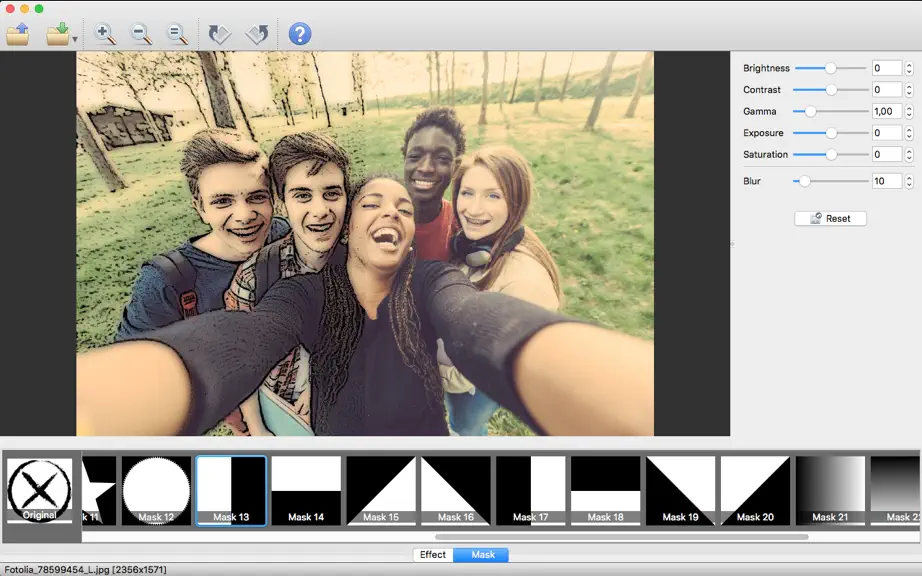Choose the Mask 12 circle thumbnail
922x576 pixels.
click(x=156, y=490)
